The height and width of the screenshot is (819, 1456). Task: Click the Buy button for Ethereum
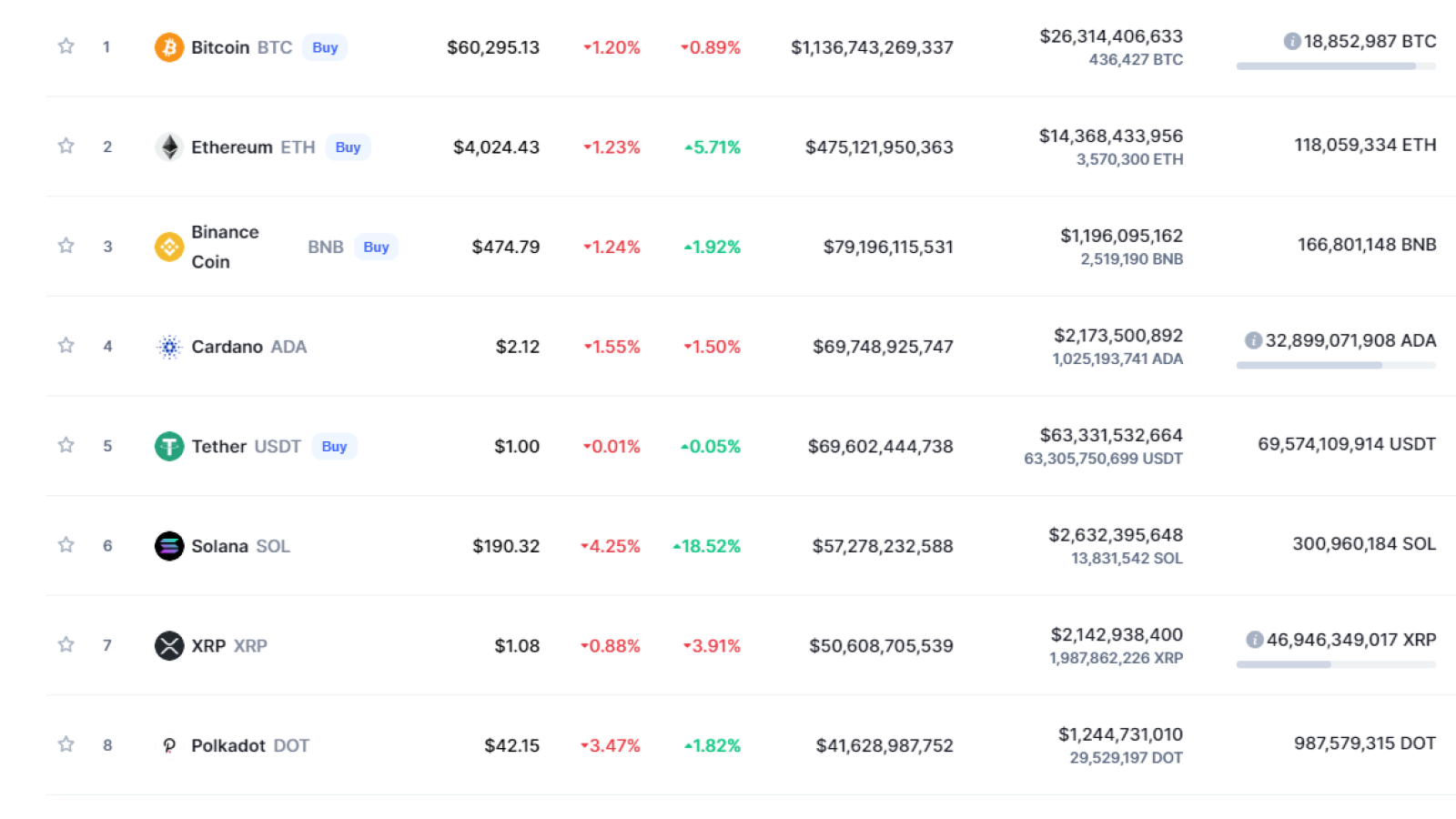tap(348, 147)
